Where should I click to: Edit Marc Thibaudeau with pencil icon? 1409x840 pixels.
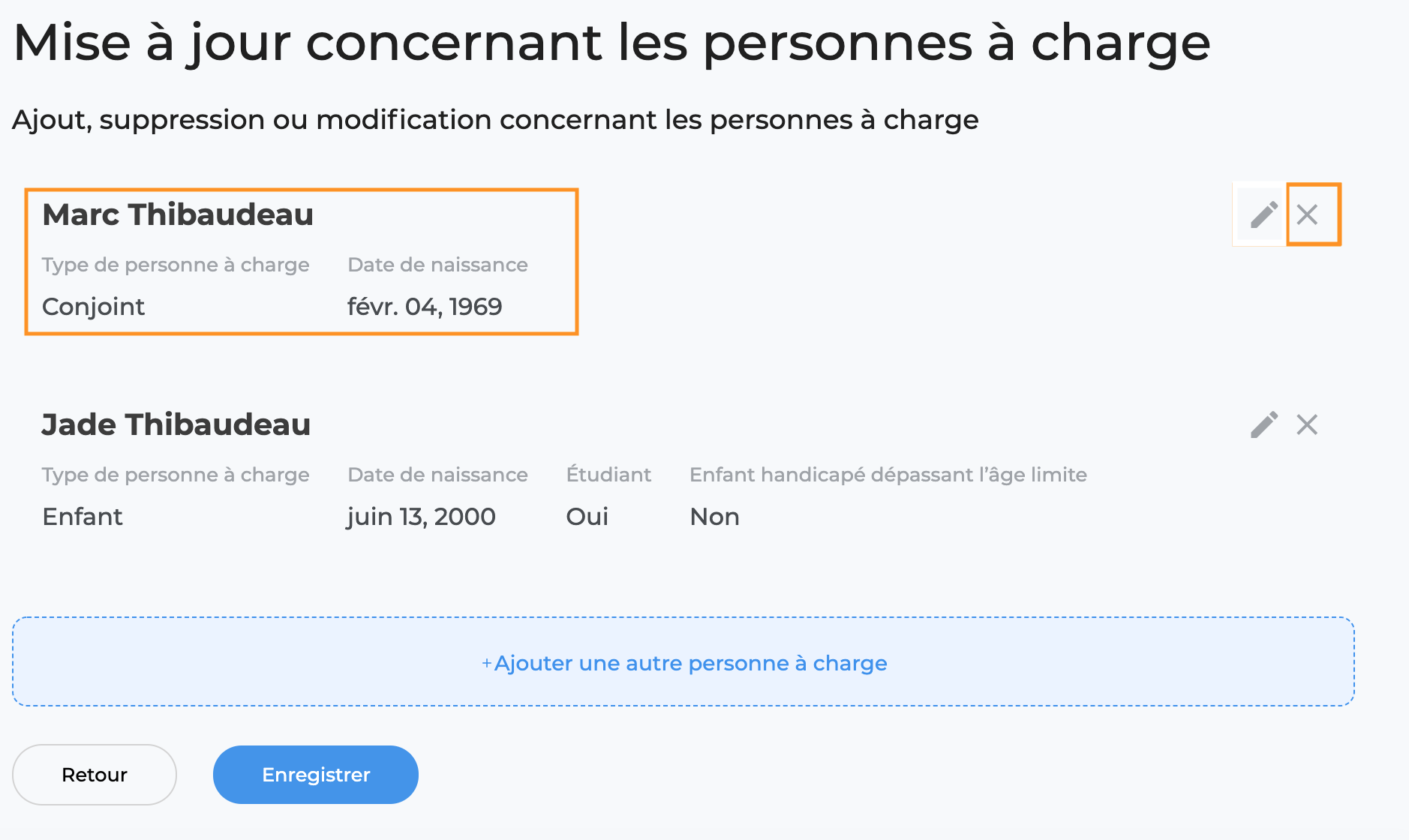point(1263,214)
